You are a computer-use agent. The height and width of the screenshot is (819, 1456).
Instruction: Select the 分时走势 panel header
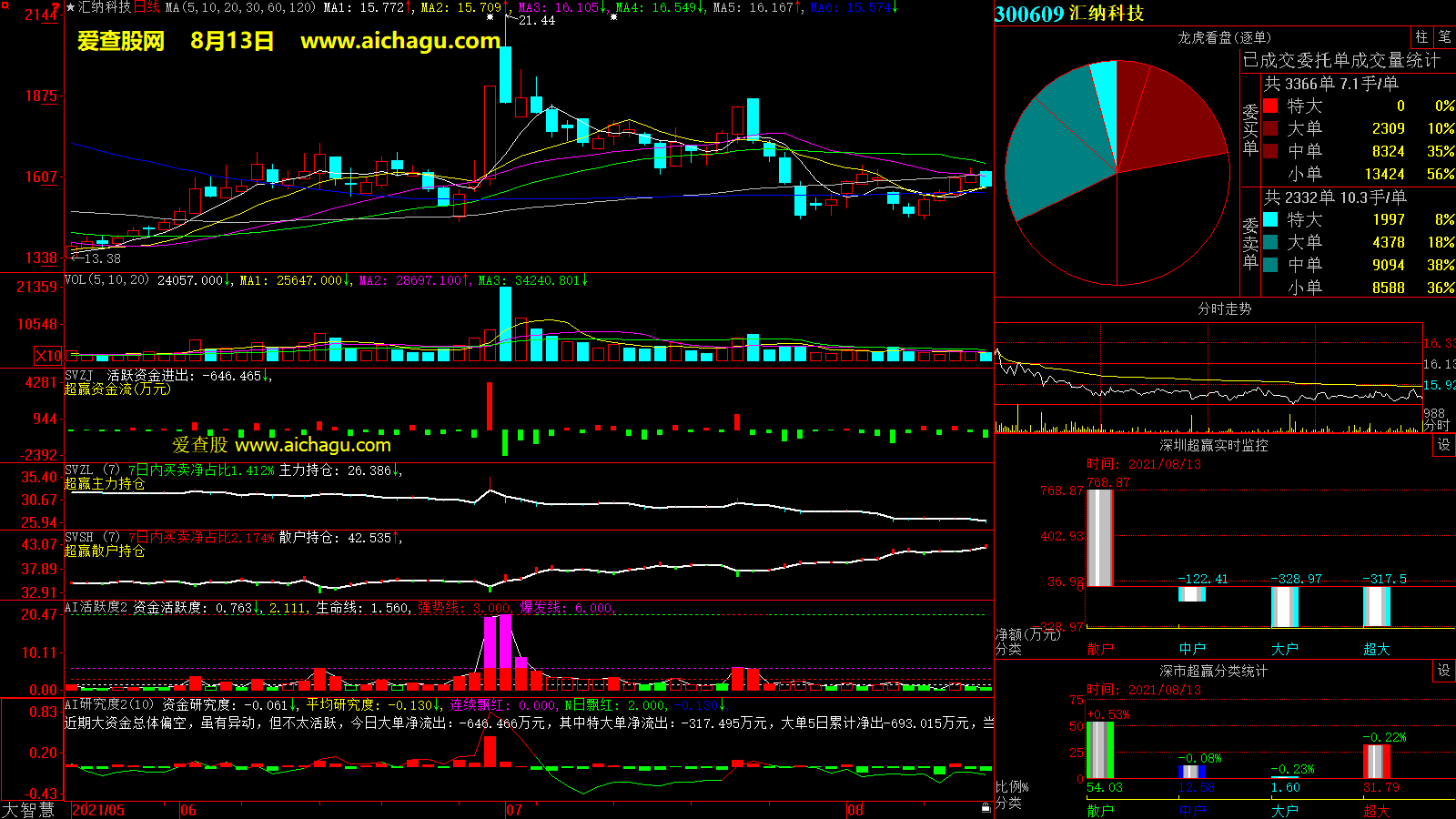point(1224,308)
